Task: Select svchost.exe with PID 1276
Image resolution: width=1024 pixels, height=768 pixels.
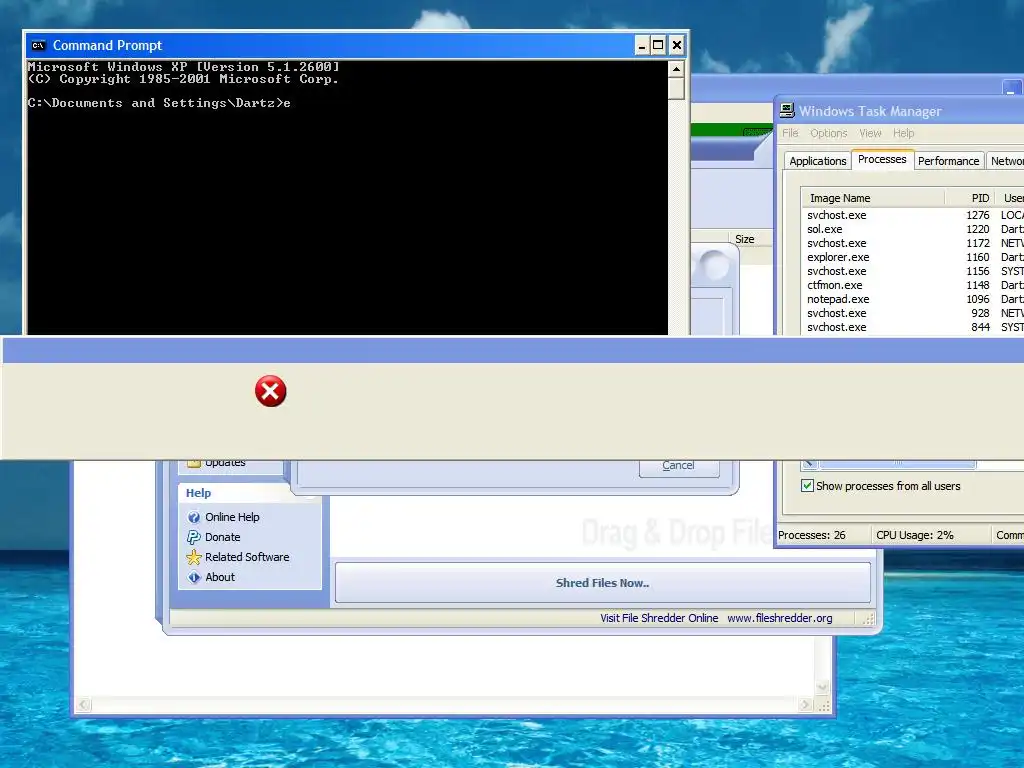Action: click(x=912, y=215)
